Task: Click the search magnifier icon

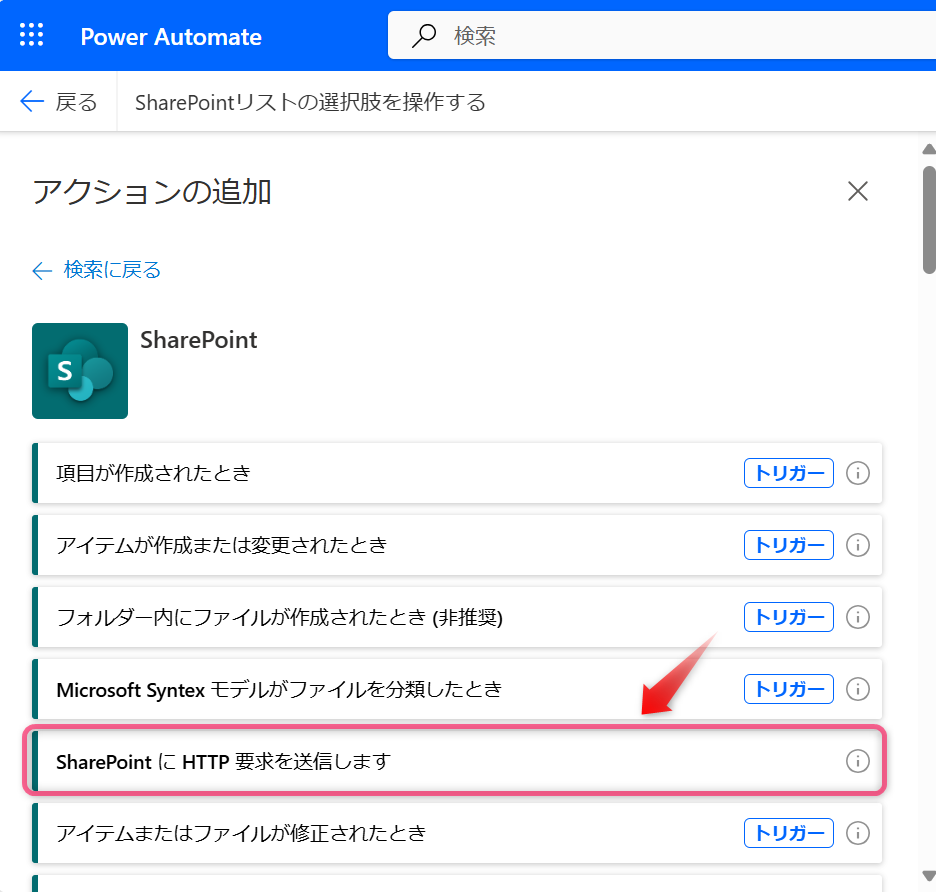Action: click(x=424, y=35)
